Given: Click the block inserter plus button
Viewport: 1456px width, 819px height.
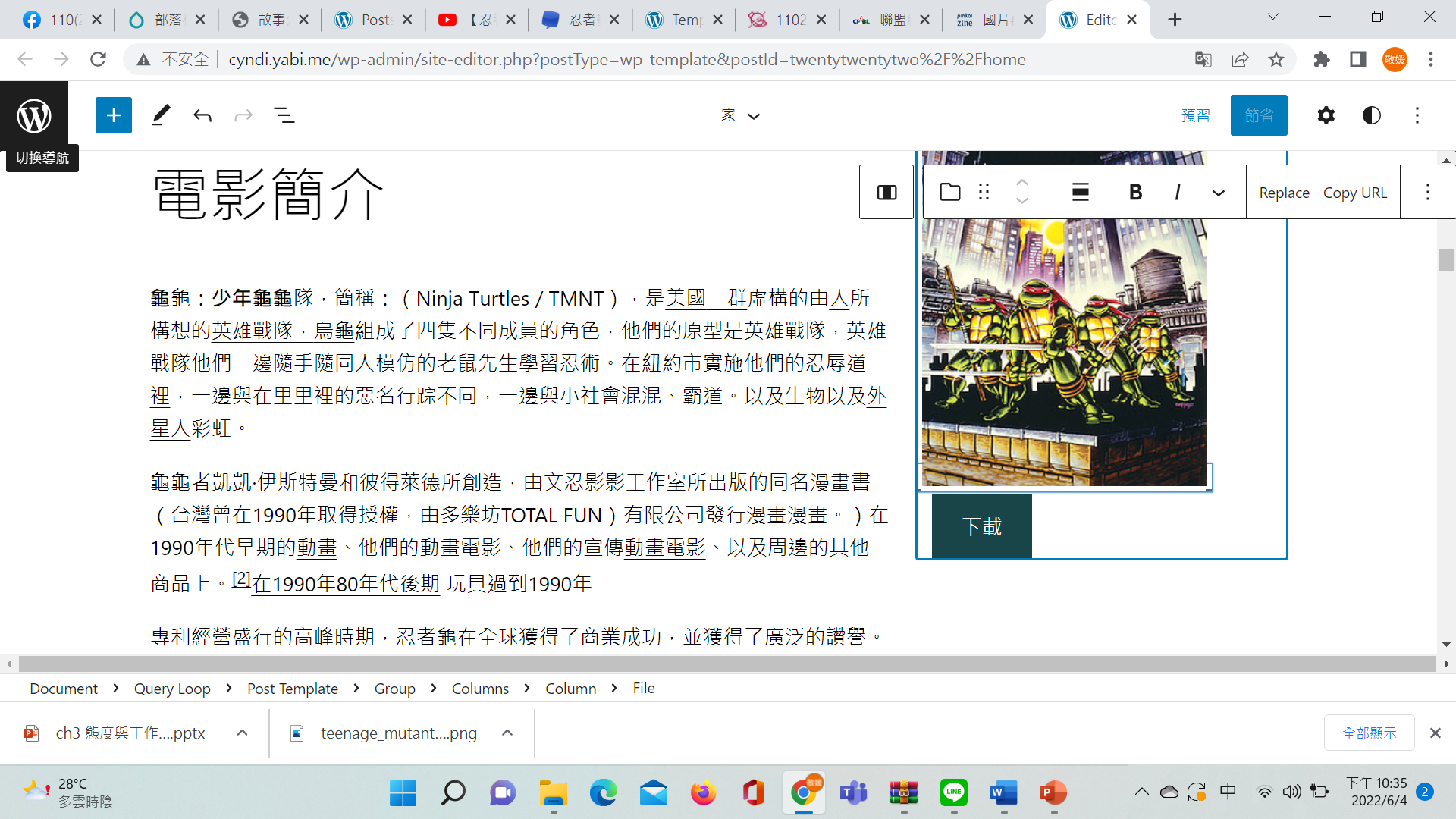Looking at the screenshot, I should pyautogui.click(x=113, y=115).
